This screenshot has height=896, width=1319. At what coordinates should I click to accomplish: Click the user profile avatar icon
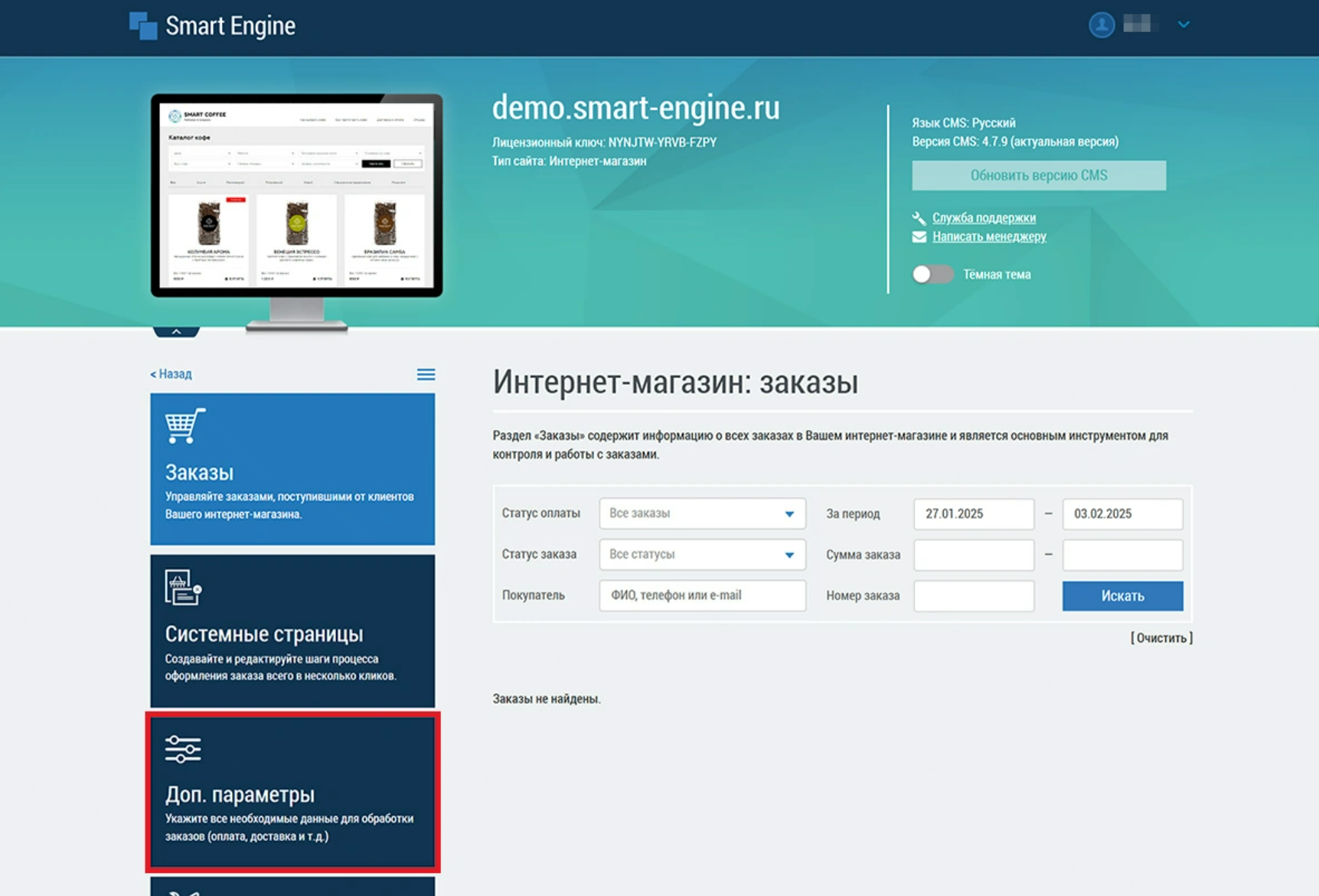pyautogui.click(x=1101, y=25)
